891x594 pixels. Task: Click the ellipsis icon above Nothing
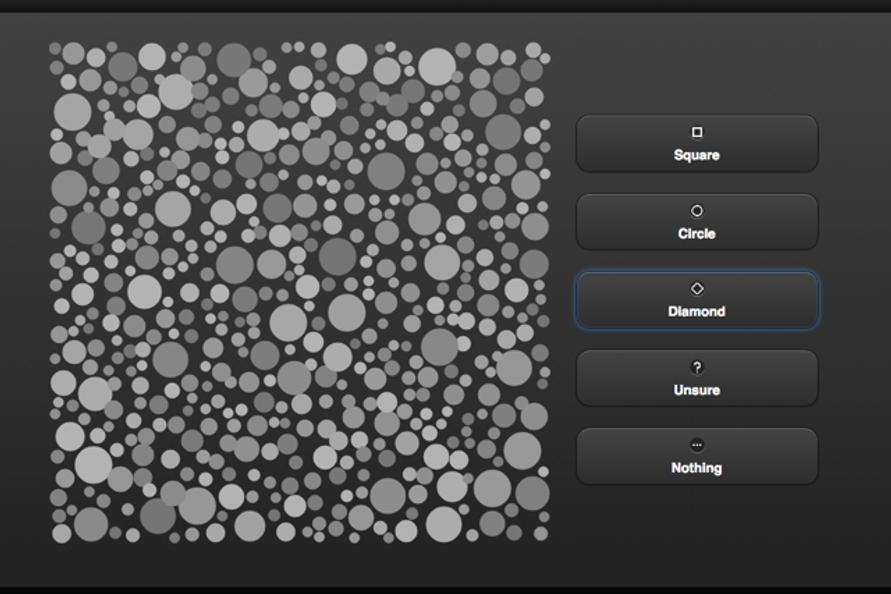(697, 445)
